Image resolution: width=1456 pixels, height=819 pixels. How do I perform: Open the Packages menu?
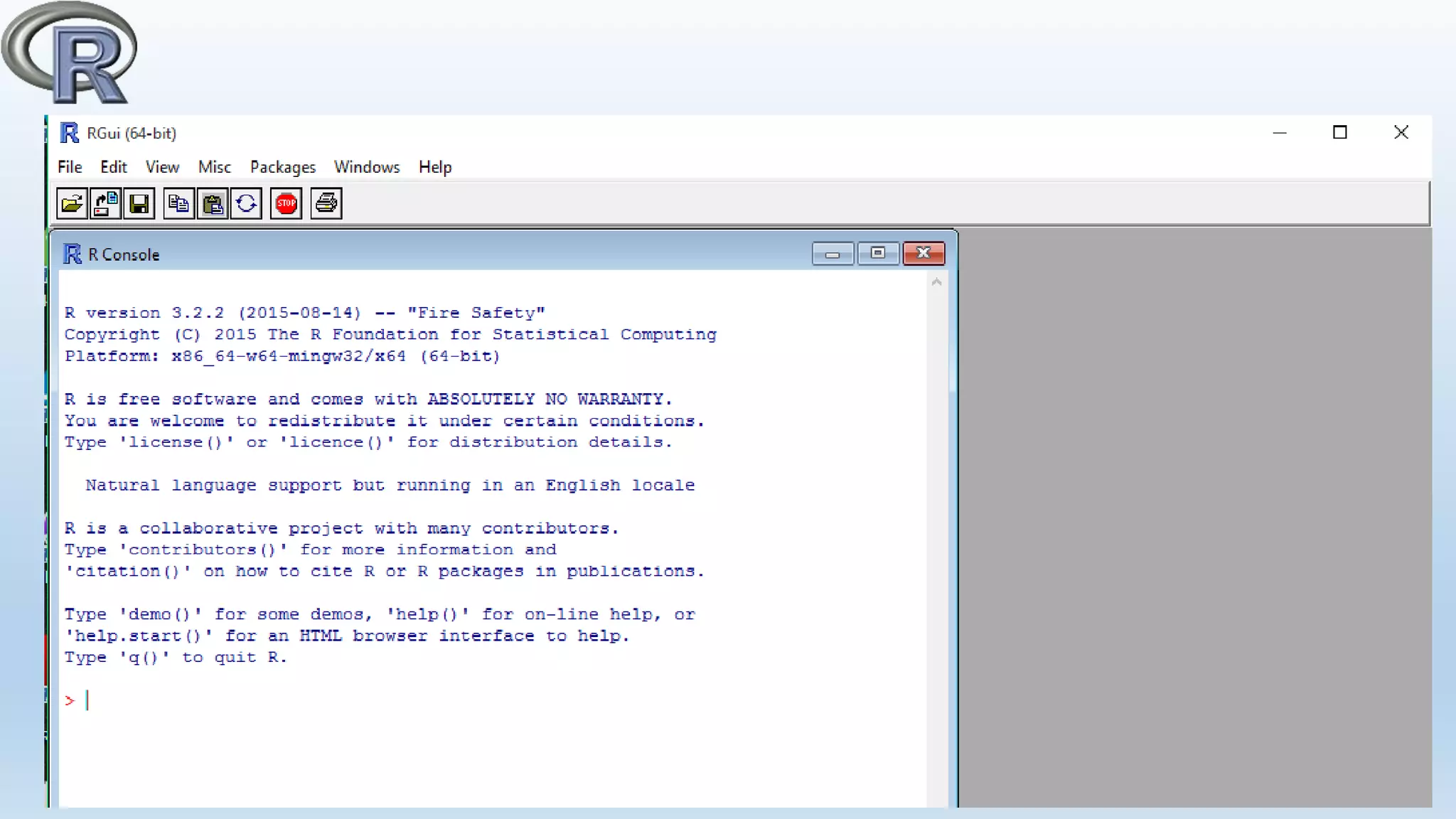[x=282, y=167]
